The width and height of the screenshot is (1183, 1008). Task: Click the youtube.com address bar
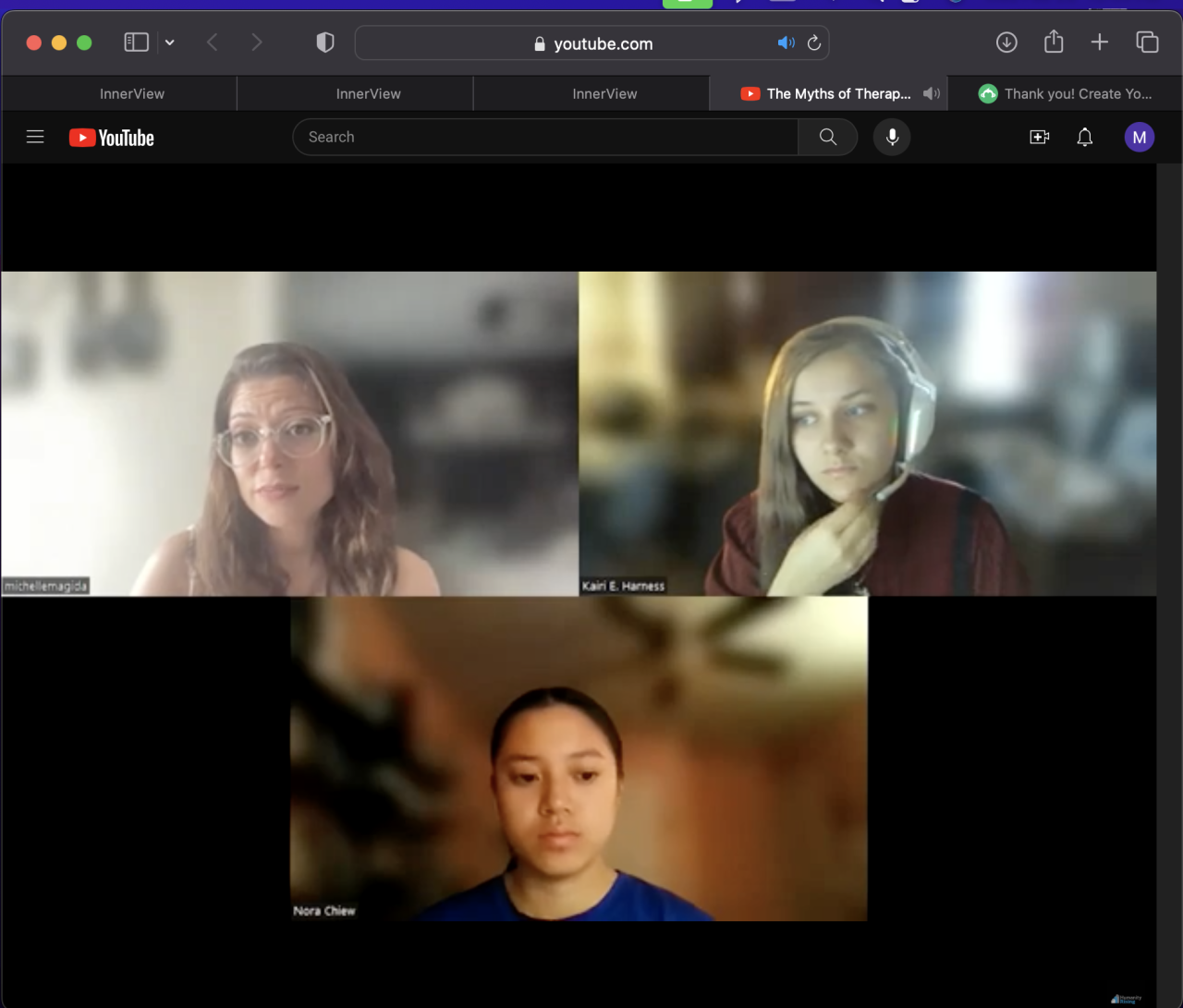click(591, 43)
